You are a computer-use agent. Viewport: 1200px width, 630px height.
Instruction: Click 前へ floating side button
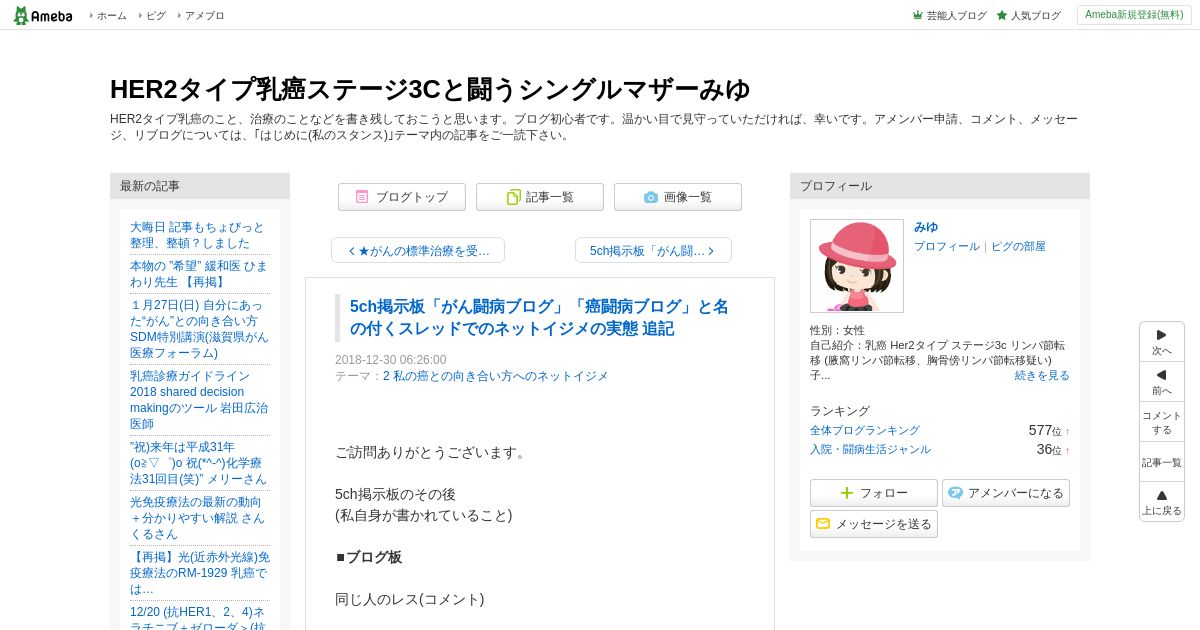tap(1162, 382)
